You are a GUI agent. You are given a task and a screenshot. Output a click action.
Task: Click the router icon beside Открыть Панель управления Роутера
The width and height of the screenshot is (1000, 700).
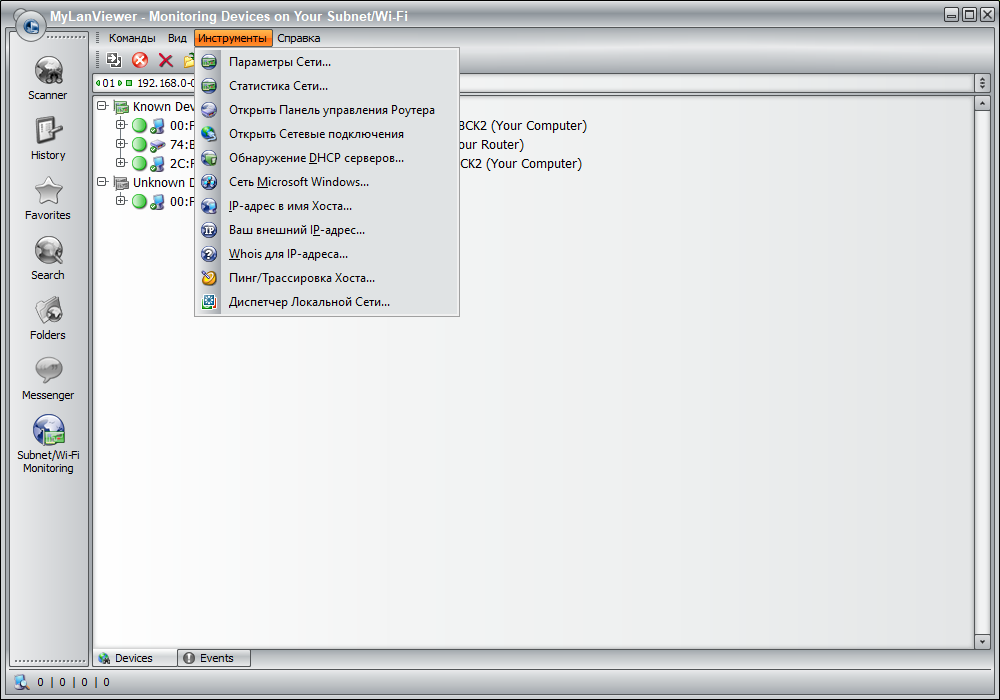click(x=209, y=110)
